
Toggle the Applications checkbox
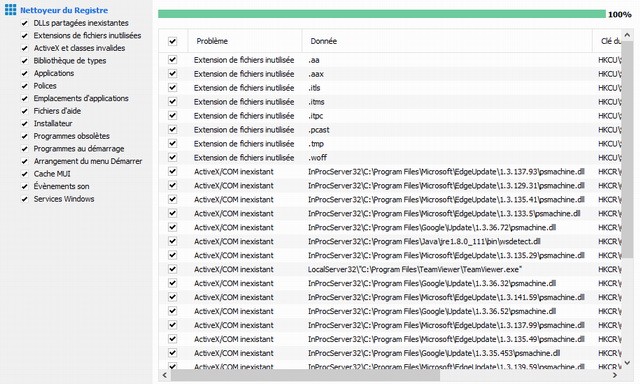tap(24, 73)
